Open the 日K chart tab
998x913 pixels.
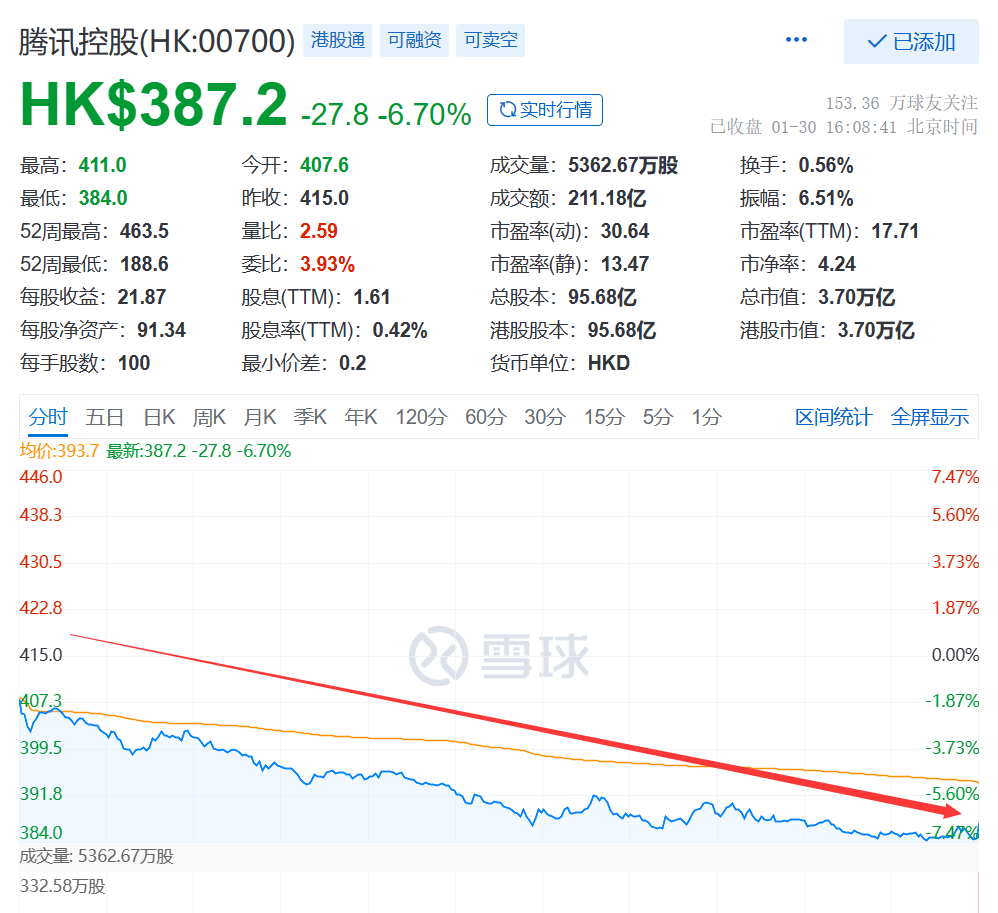[x=159, y=417]
